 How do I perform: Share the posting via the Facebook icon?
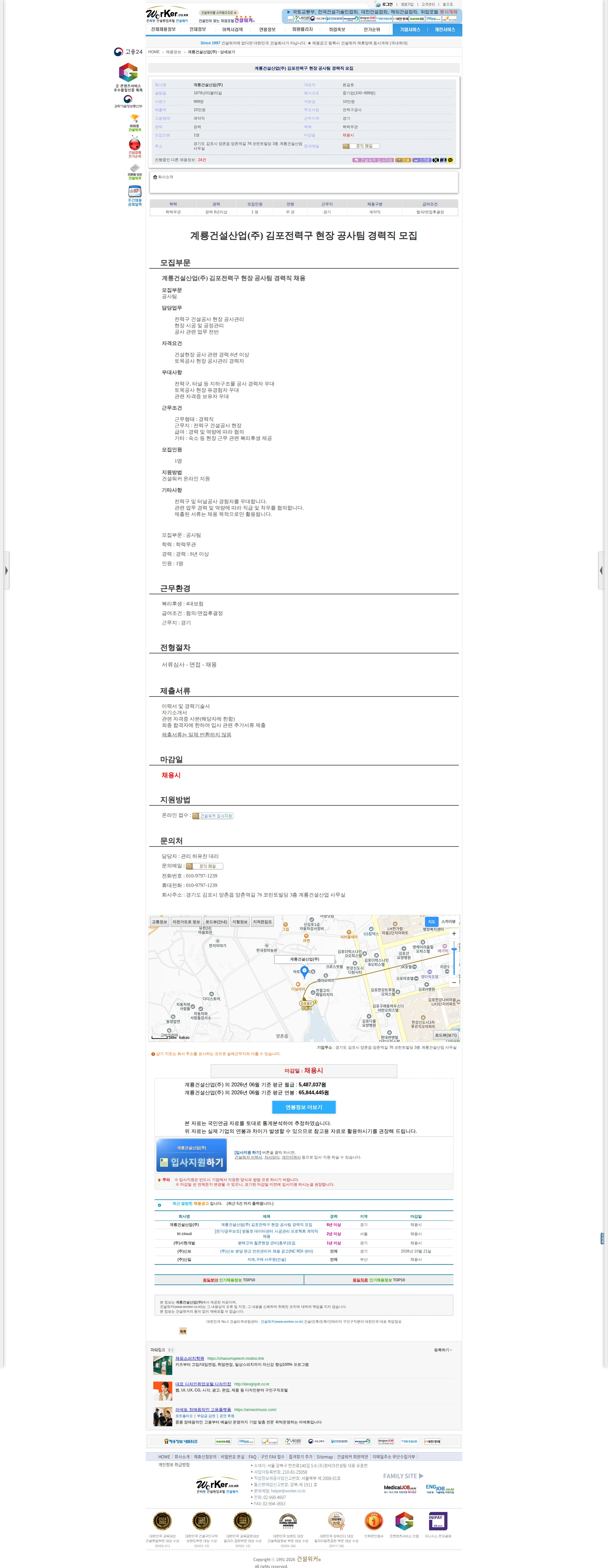(443, 160)
